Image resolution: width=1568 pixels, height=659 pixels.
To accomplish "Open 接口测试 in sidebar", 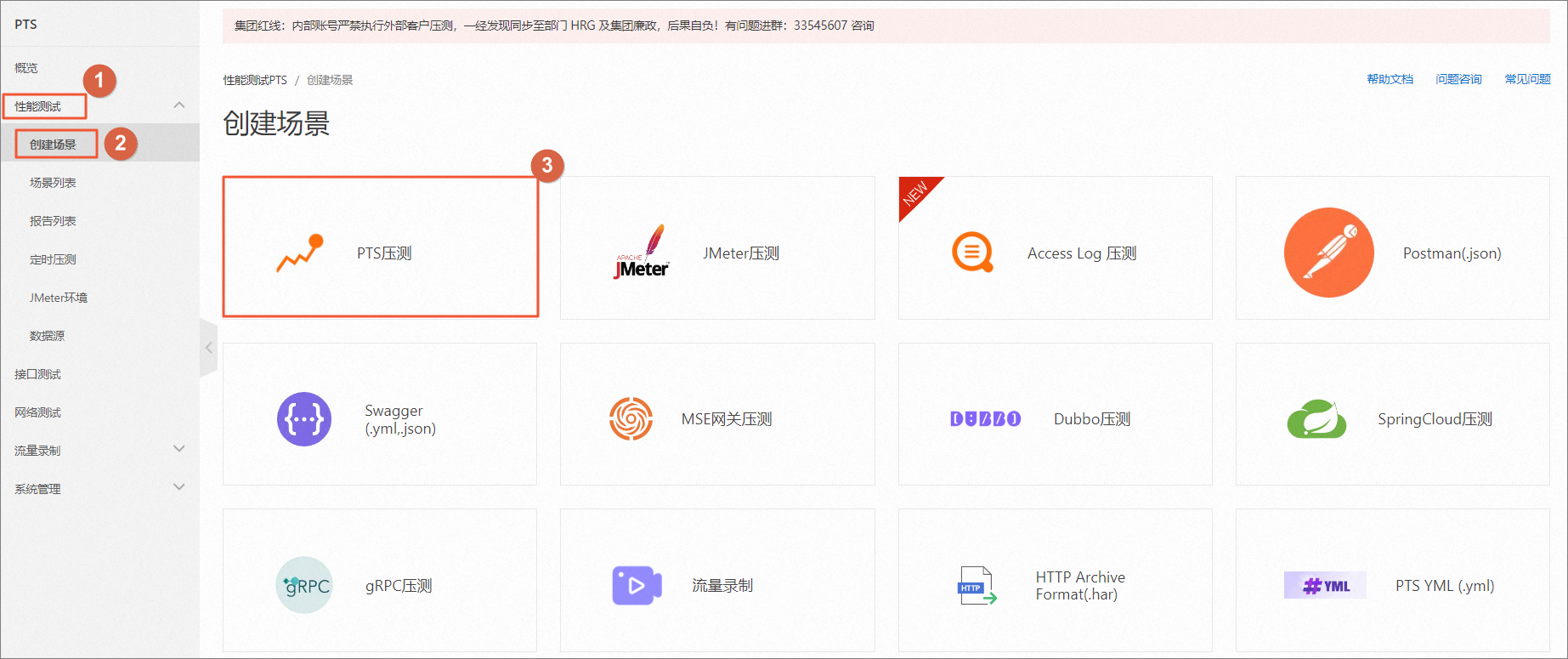I will pyautogui.click(x=38, y=374).
